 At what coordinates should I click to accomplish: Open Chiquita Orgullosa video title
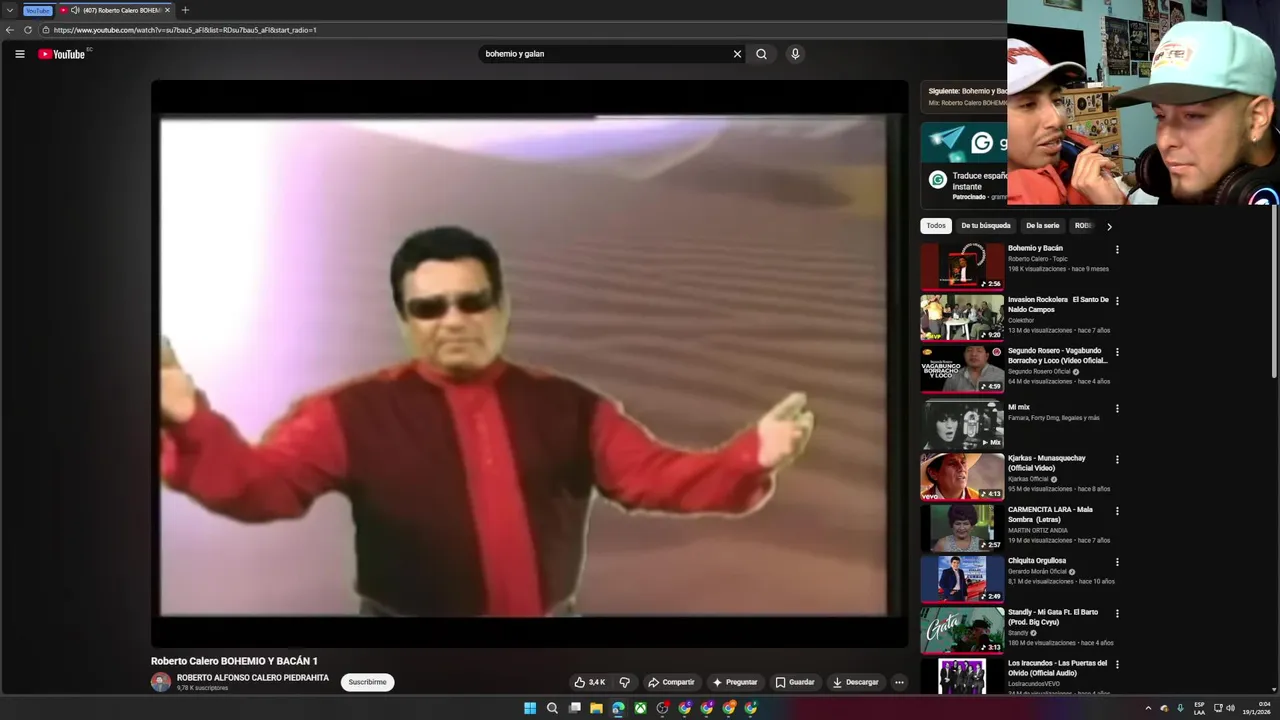pyautogui.click(x=1037, y=561)
